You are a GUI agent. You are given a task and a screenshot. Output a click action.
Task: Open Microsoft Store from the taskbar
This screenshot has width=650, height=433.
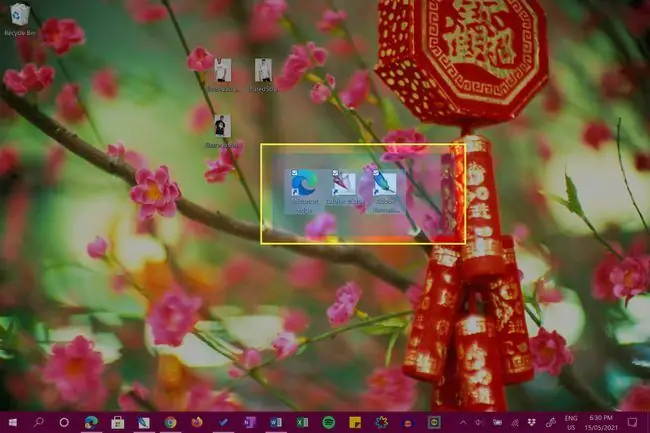pyautogui.click(x=118, y=422)
